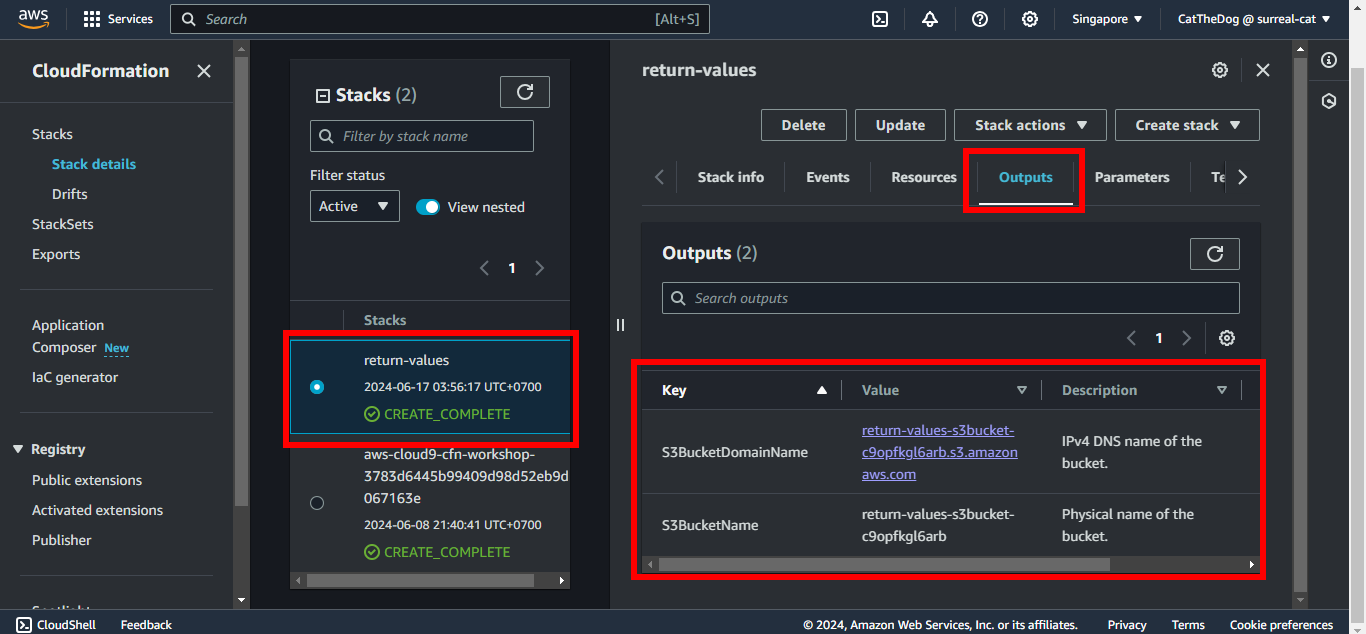Open Outputs table preferences gear
The width and height of the screenshot is (1366, 634).
(1226, 338)
